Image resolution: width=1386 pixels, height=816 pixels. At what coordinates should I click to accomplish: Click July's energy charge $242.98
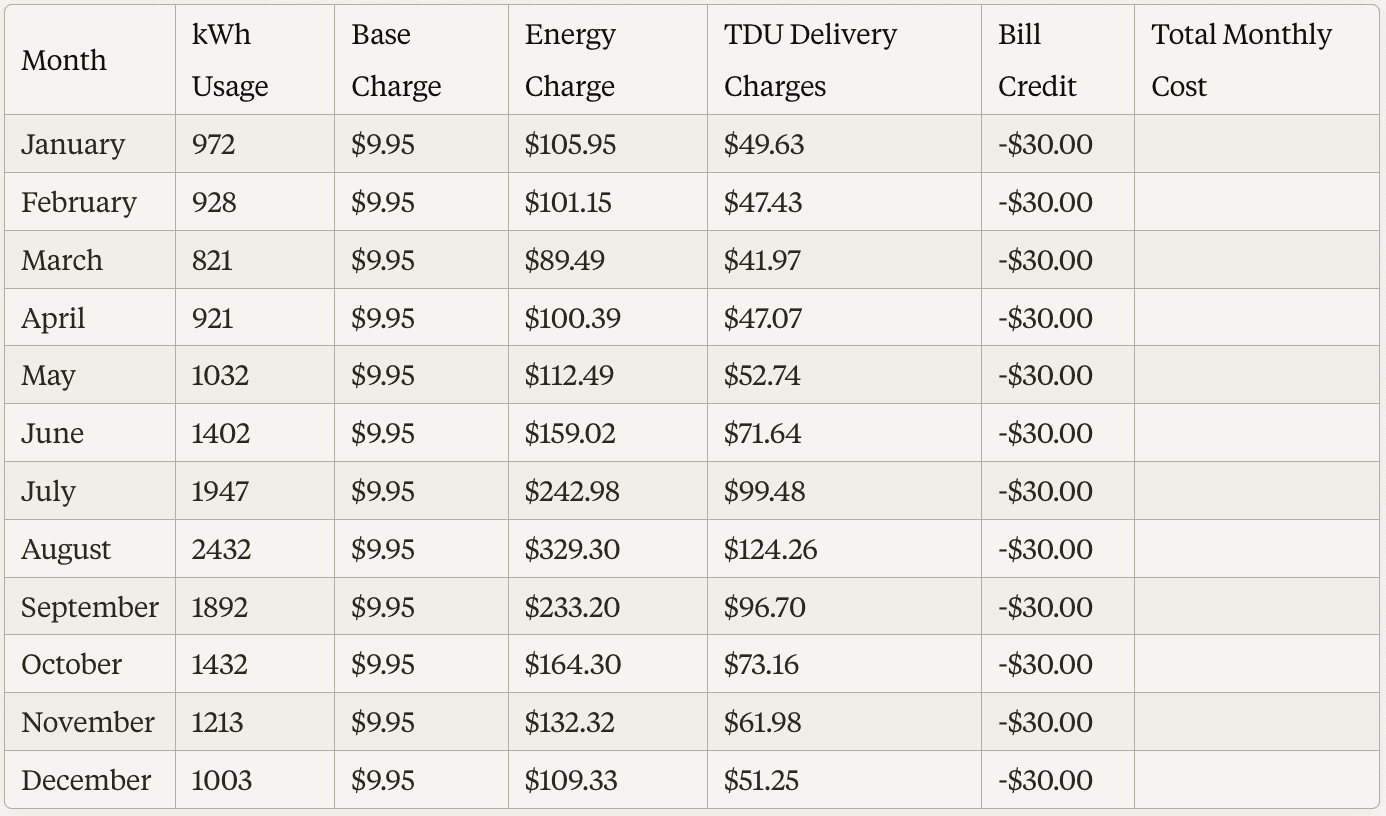point(572,491)
